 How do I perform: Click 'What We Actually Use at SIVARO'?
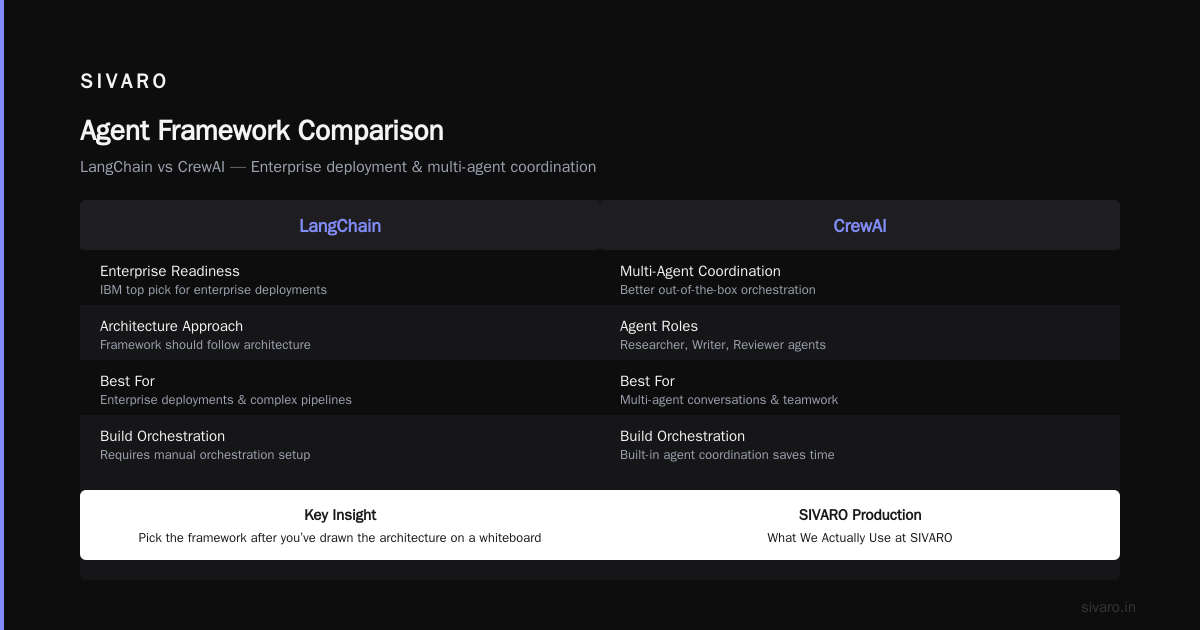coord(860,538)
